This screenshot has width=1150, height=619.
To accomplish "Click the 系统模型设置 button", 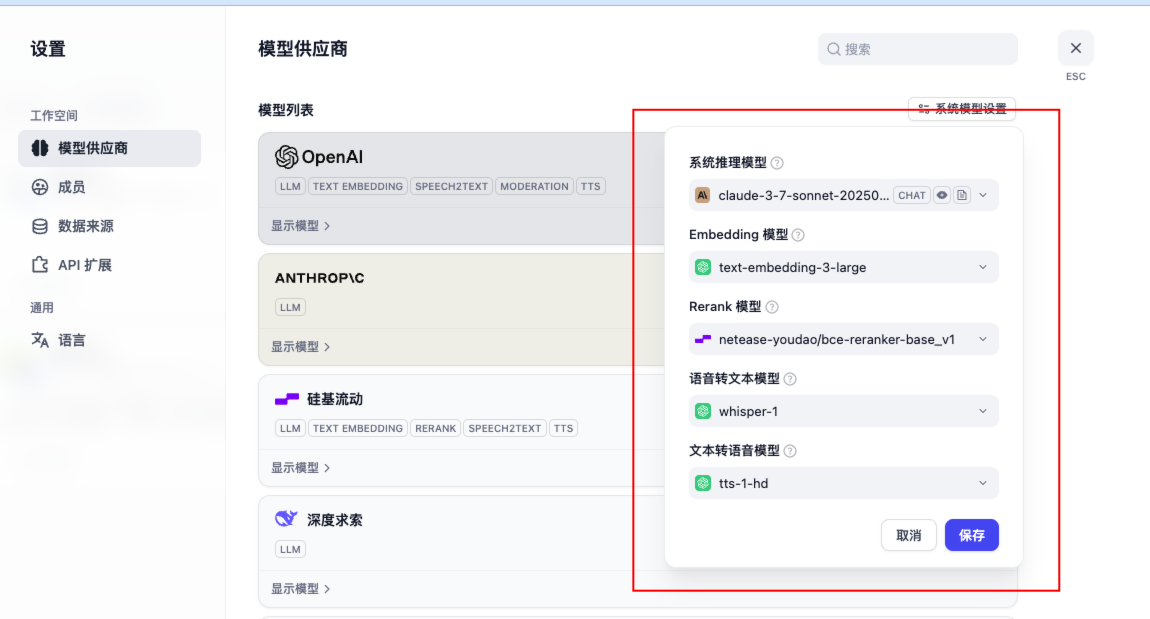I will click(x=962, y=109).
